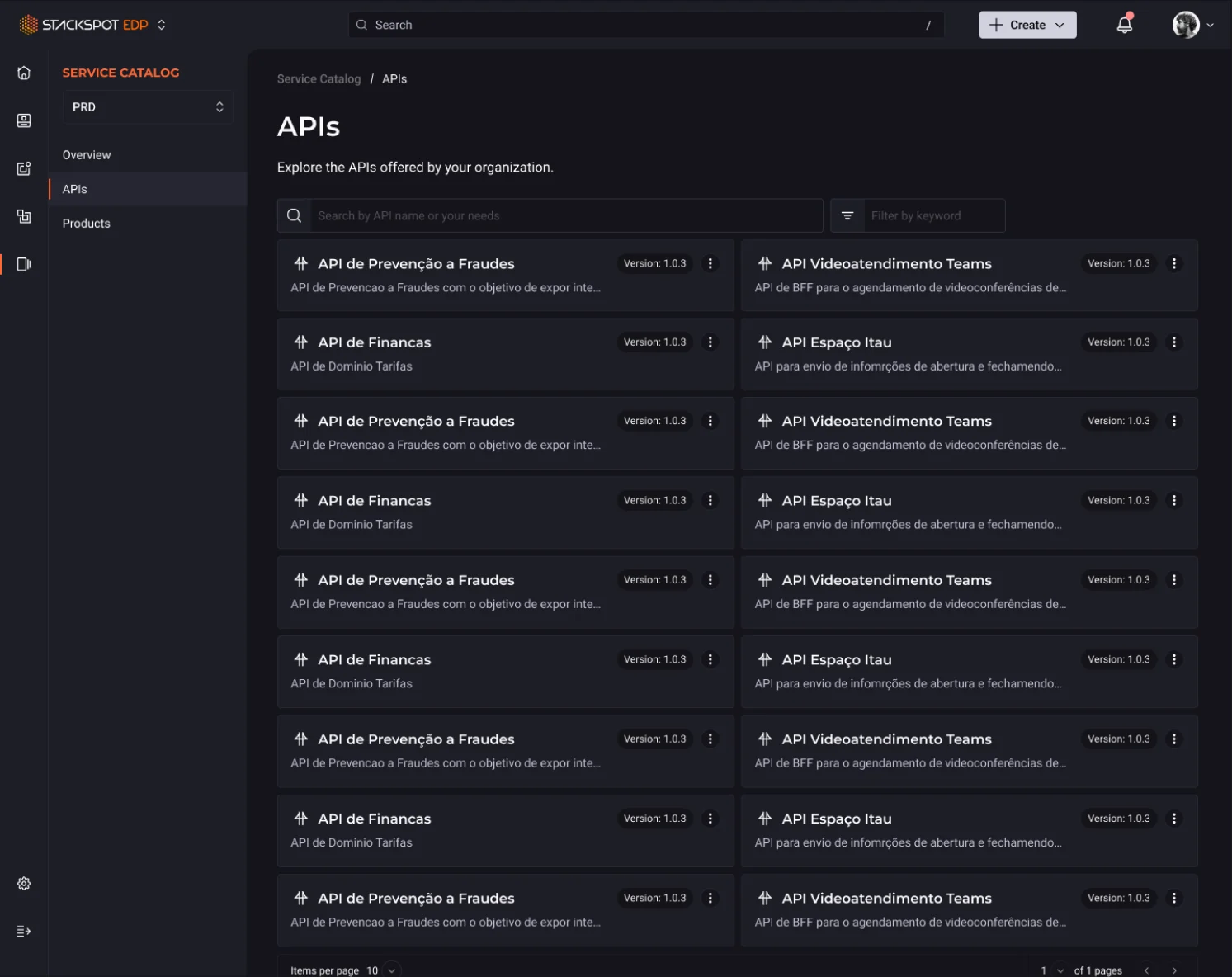Open the notifications bell
The width and height of the screenshot is (1232, 977).
(1125, 24)
